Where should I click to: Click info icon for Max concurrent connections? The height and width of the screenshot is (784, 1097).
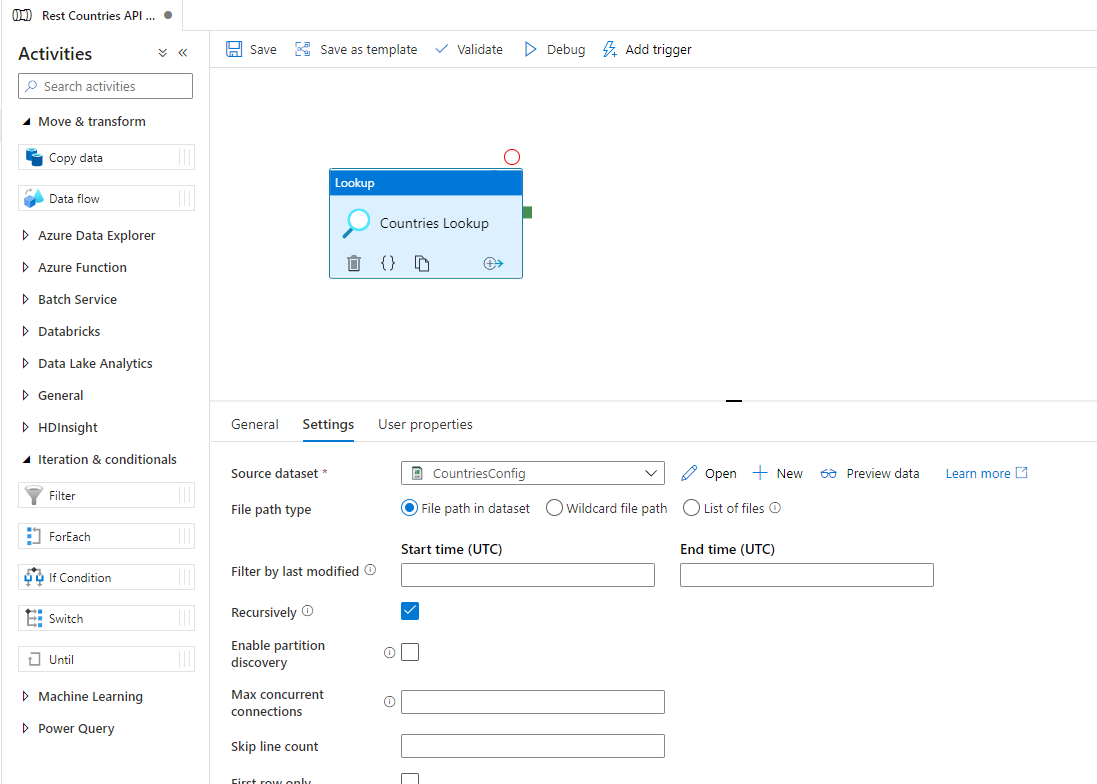coord(390,701)
